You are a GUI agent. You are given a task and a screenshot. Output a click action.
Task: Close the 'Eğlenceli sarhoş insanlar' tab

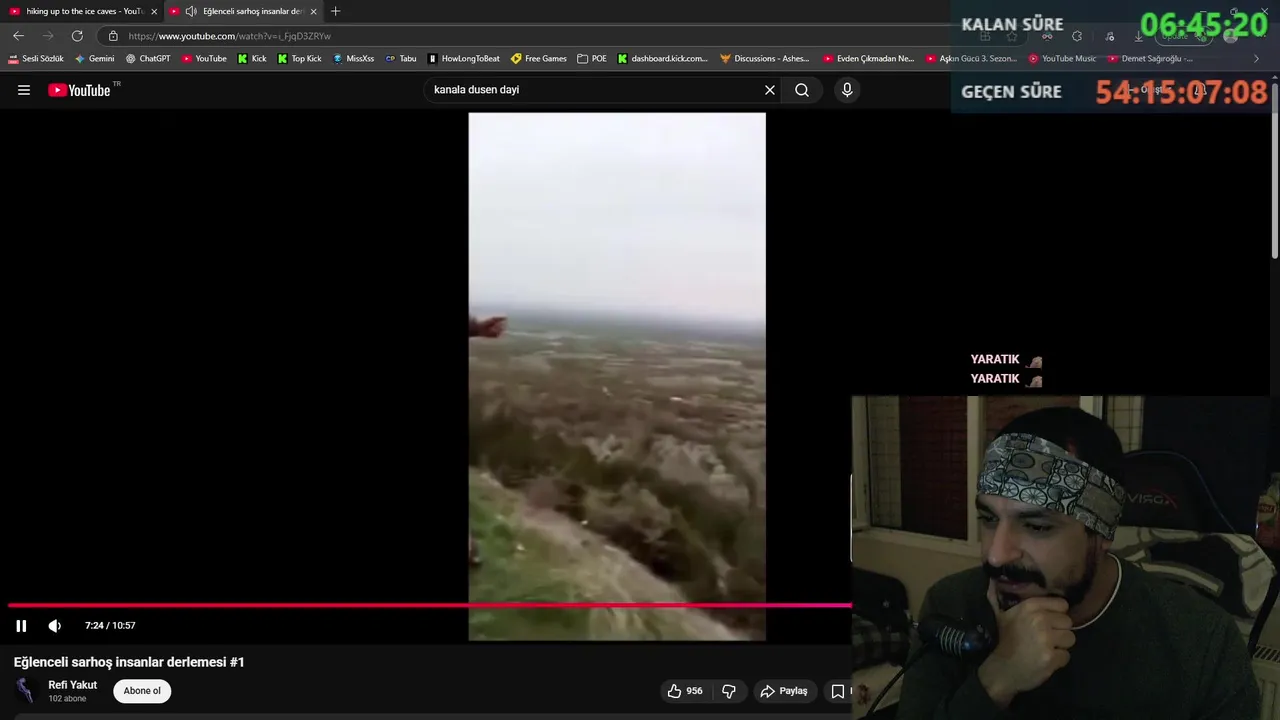[x=314, y=12]
